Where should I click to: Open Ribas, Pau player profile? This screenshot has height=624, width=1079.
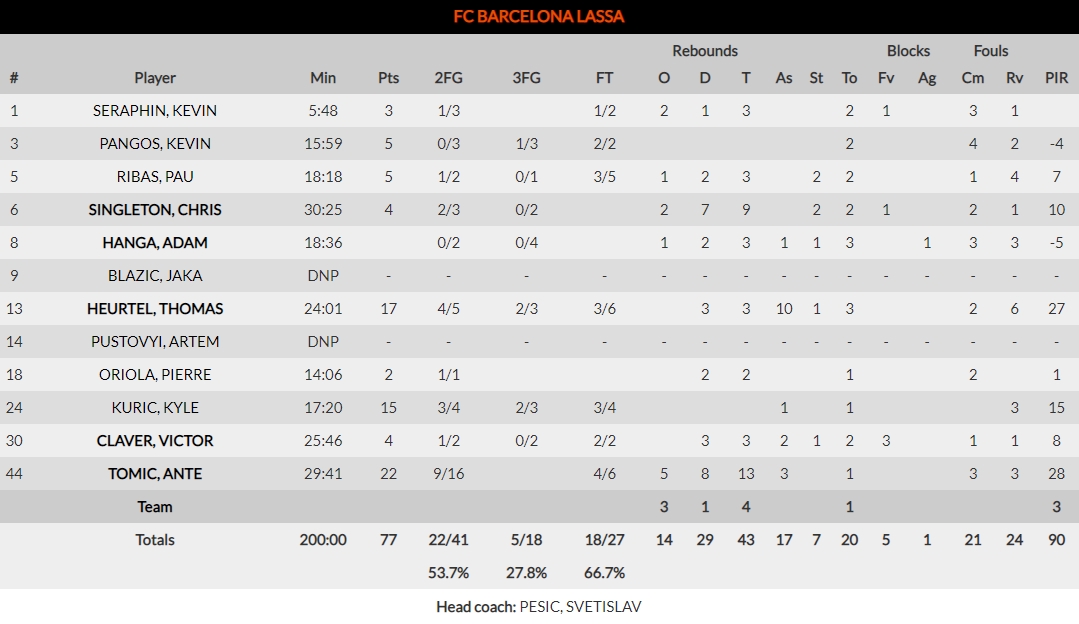coord(155,177)
